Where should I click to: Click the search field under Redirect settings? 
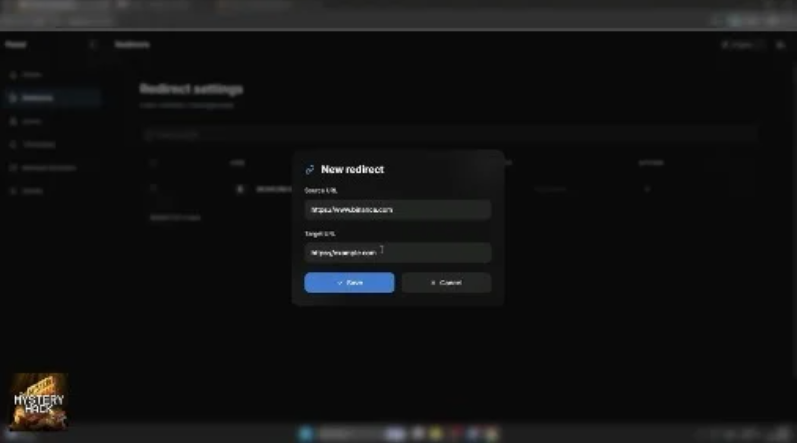(449, 135)
